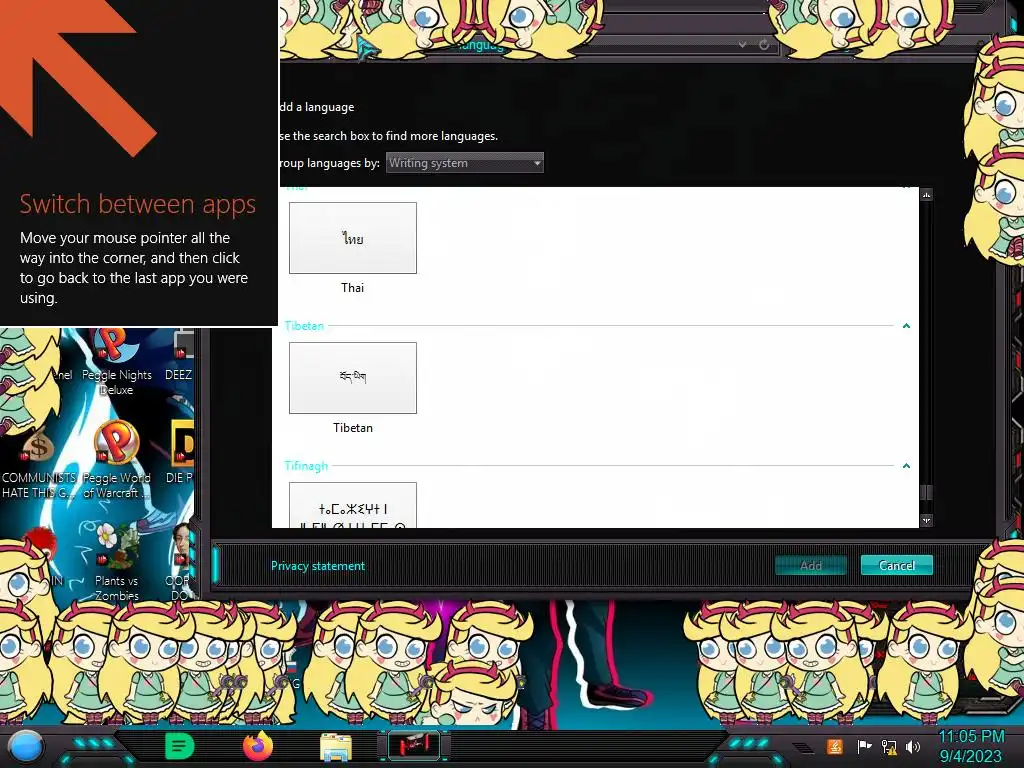Select the Tibetan language tile
Viewport: 1024px width, 768px height.
(353, 377)
